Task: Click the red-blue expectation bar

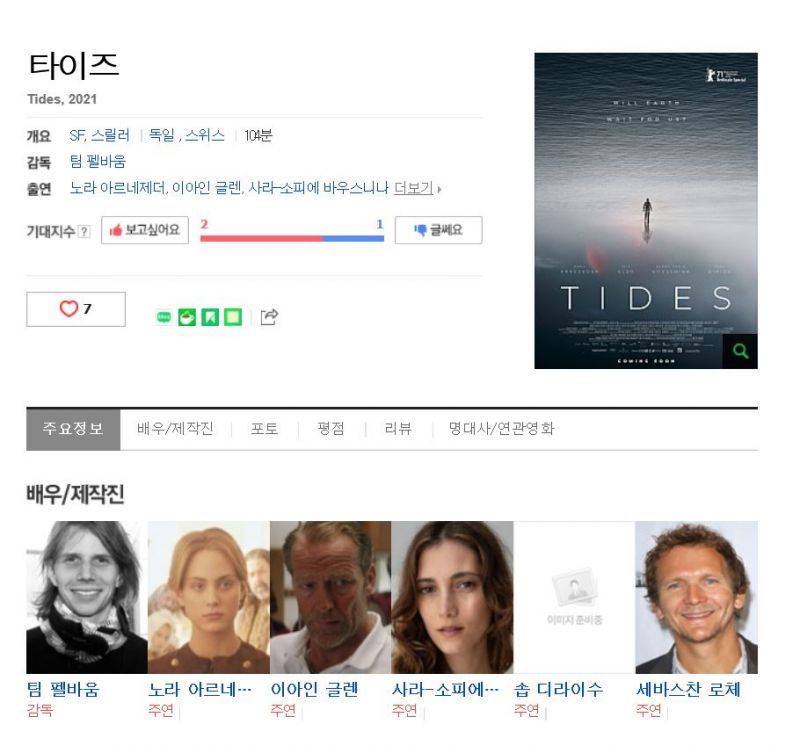Action: click(292, 238)
